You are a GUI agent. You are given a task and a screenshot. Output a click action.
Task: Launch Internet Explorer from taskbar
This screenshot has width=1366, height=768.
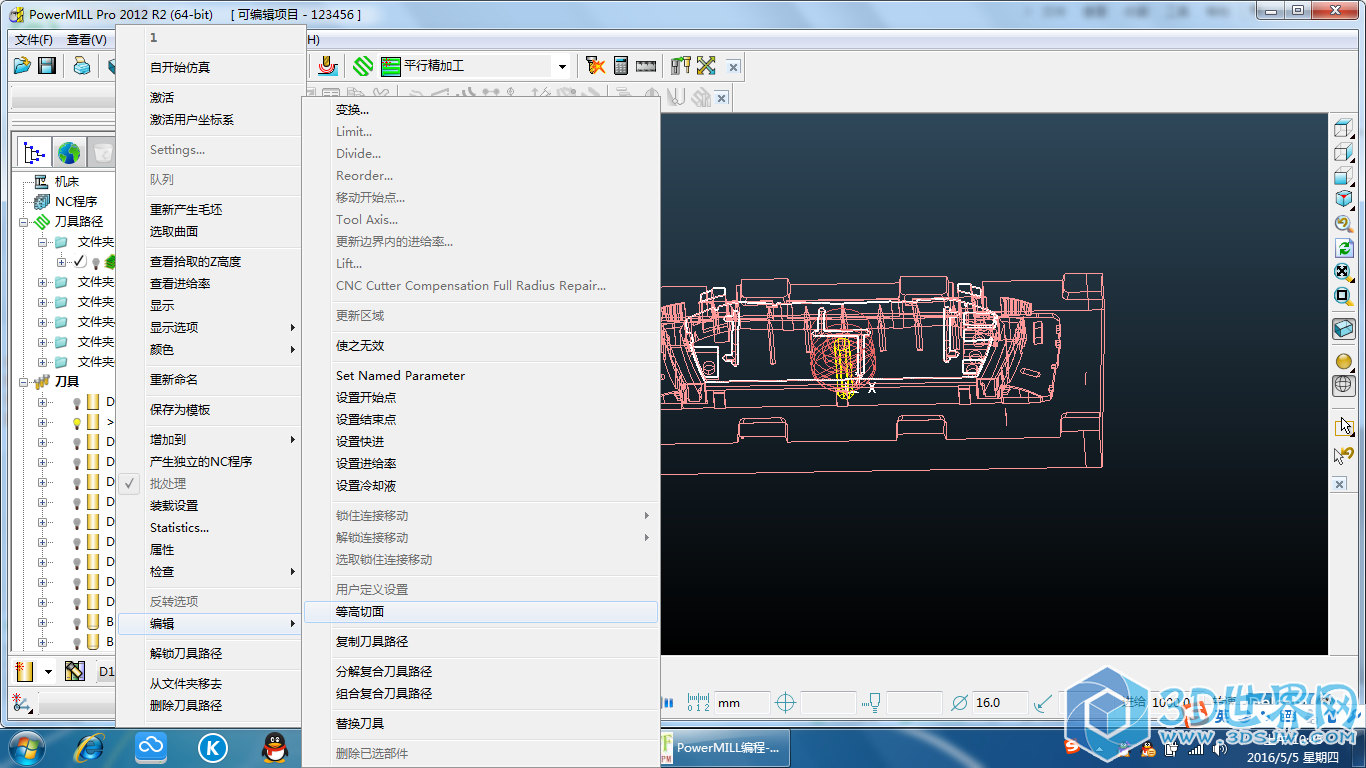click(x=91, y=747)
